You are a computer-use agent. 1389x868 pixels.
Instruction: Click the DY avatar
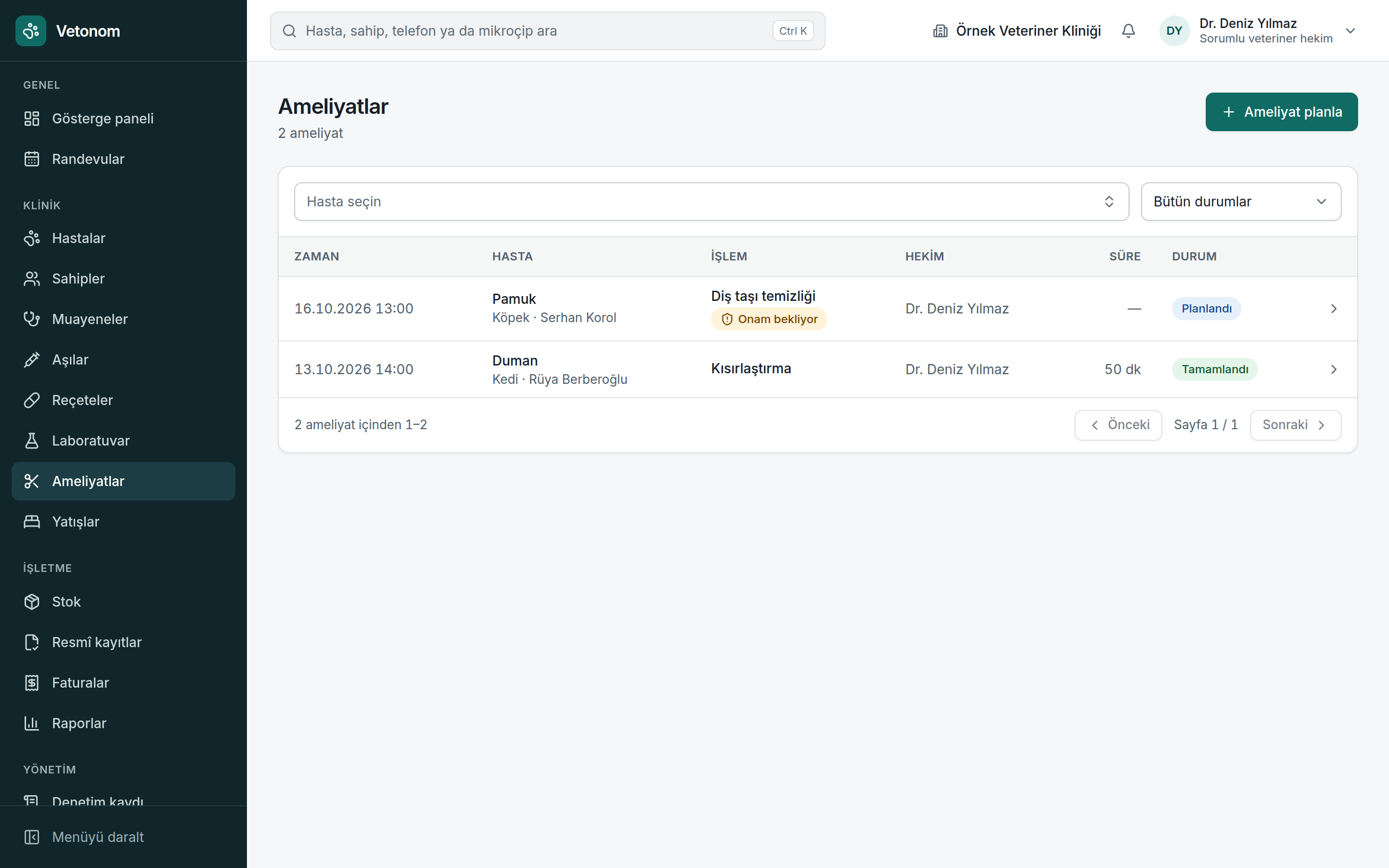click(x=1174, y=31)
